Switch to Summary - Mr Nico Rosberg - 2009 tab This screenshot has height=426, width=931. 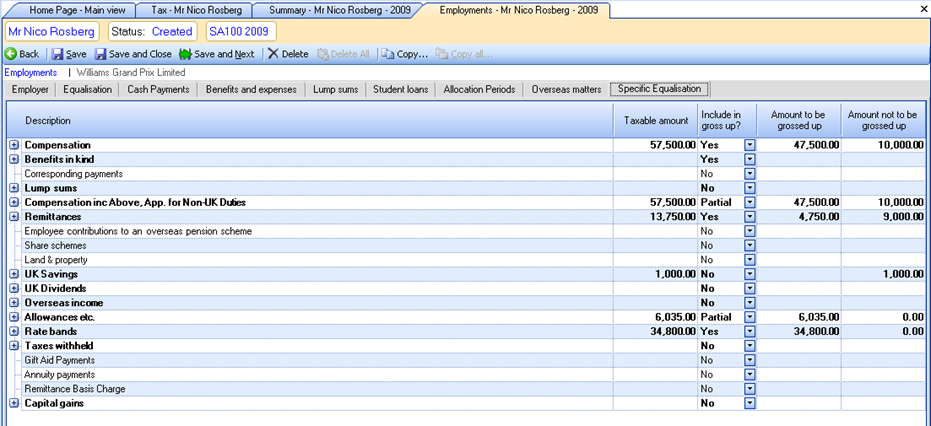pyautogui.click(x=339, y=11)
